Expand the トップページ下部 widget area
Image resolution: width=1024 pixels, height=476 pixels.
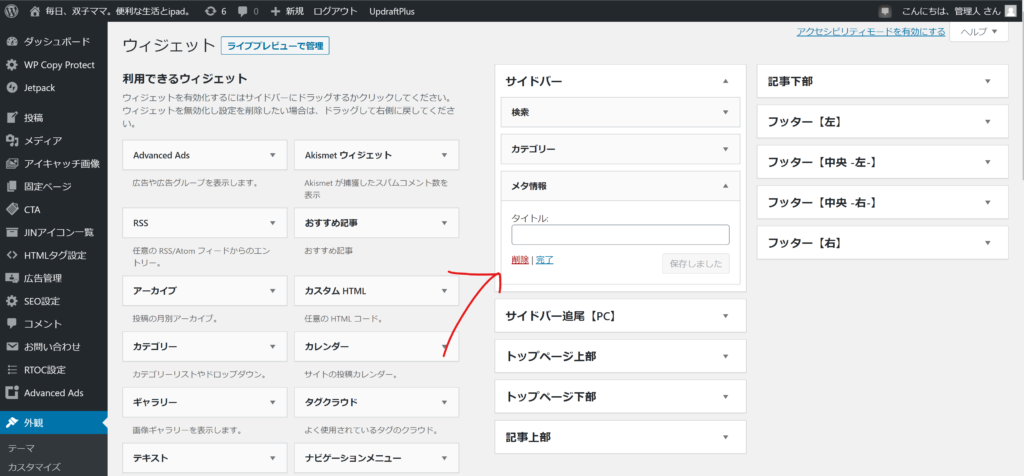click(x=725, y=397)
